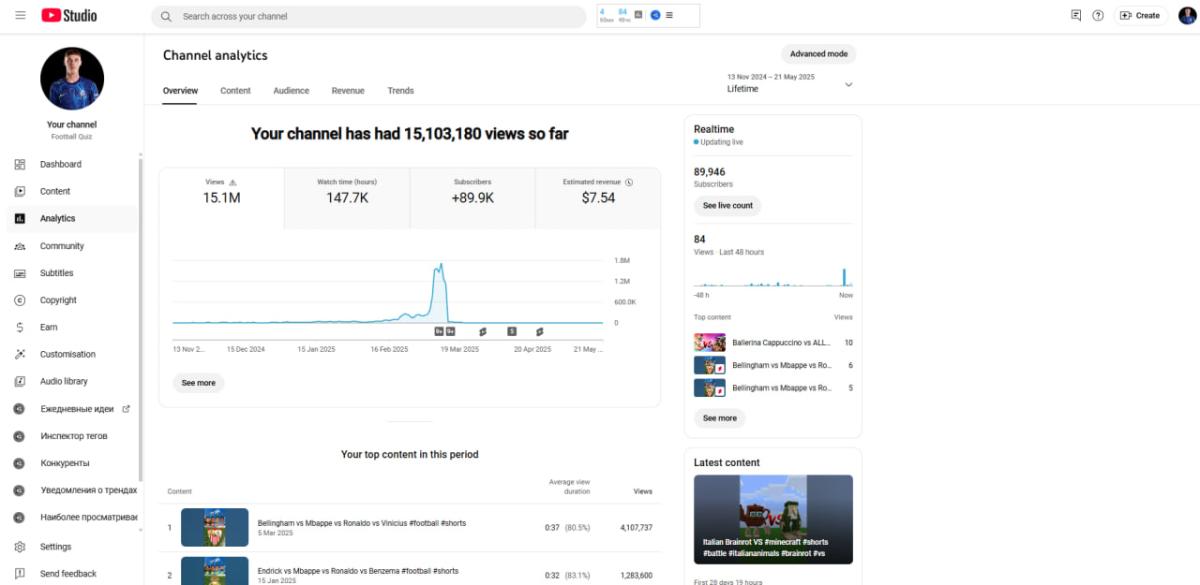Open the date range Lifetime dropdown

pos(790,83)
